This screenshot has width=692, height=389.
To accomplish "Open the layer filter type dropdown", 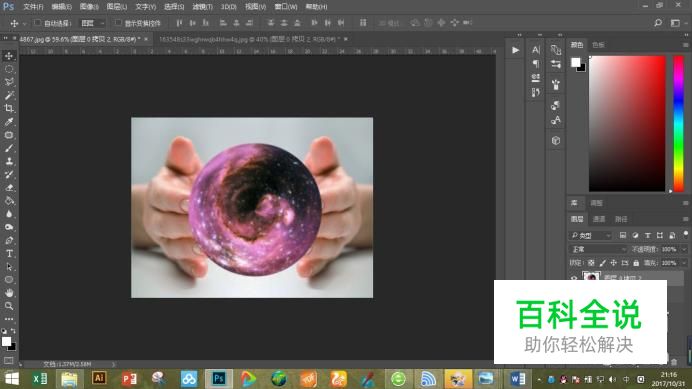I will [590, 235].
